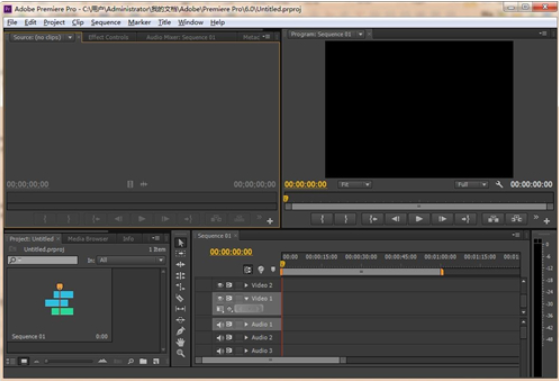Open Program Sequence 01 dropdown arrow
The width and height of the screenshot is (559, 381).
point(361,34)
